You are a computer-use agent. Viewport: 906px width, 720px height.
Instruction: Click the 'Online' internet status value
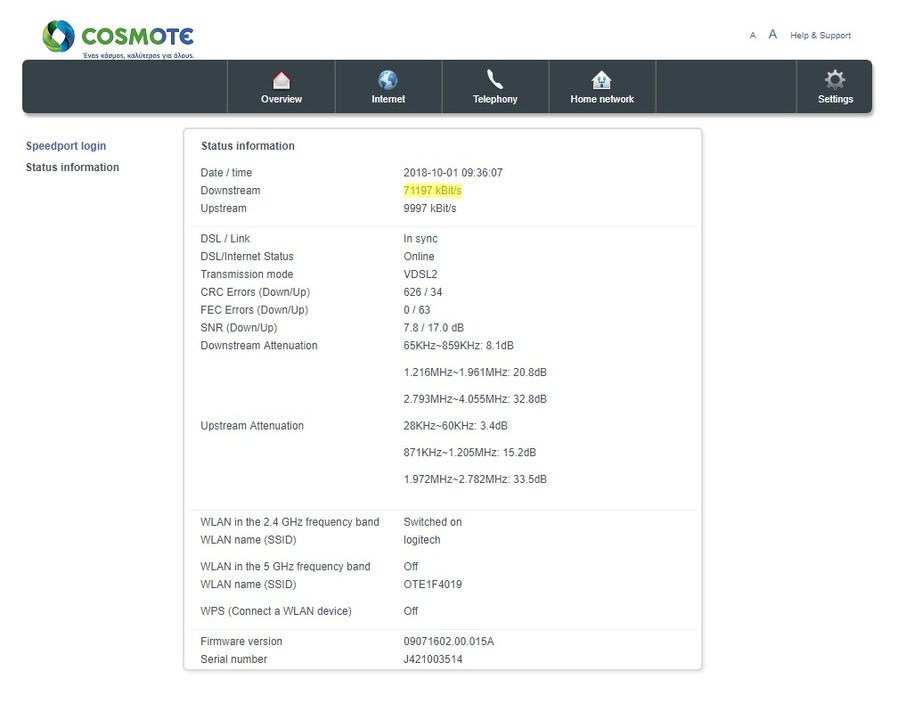click(x=419, y=256)
